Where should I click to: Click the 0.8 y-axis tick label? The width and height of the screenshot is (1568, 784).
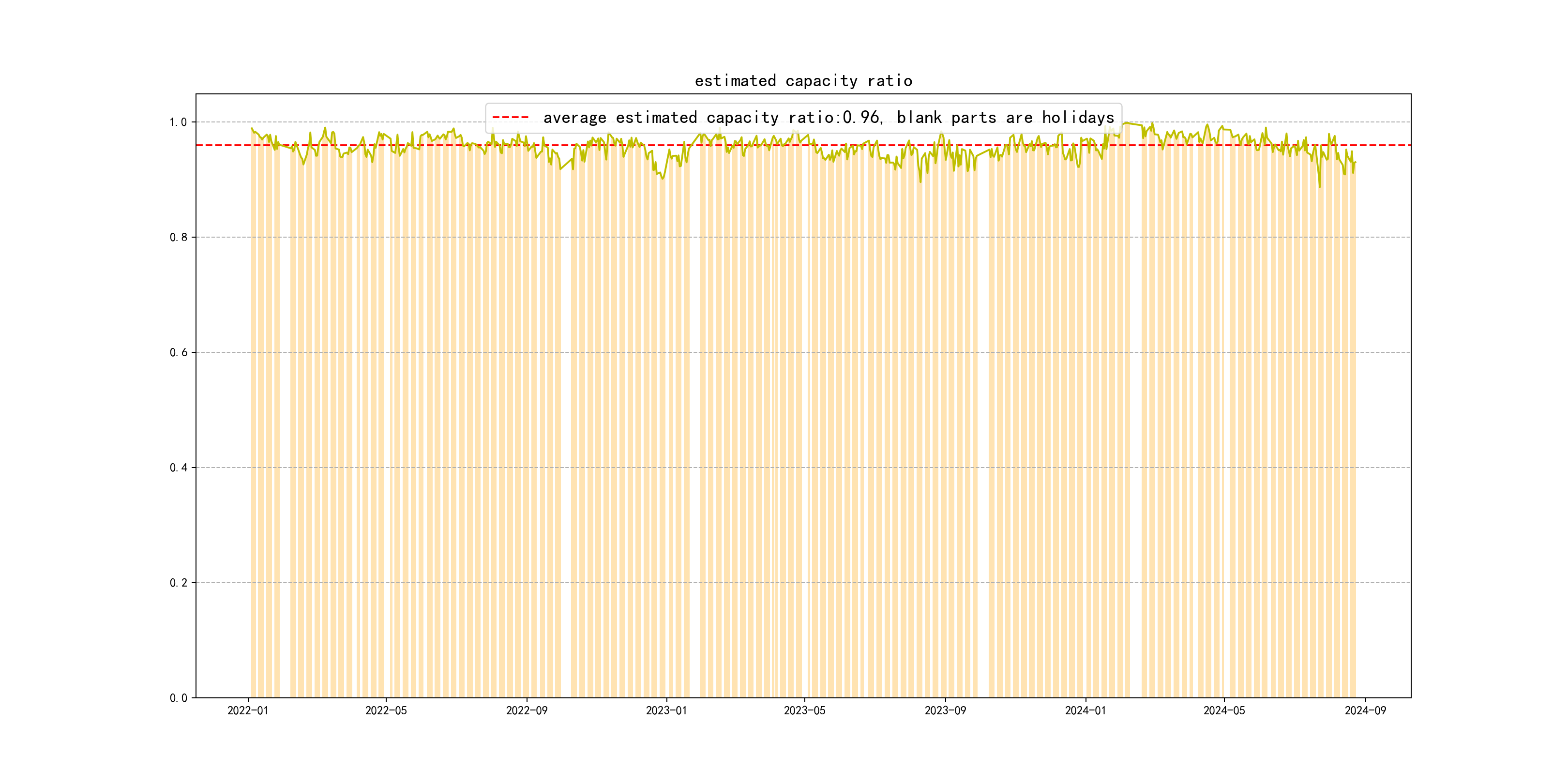point(178,238)
